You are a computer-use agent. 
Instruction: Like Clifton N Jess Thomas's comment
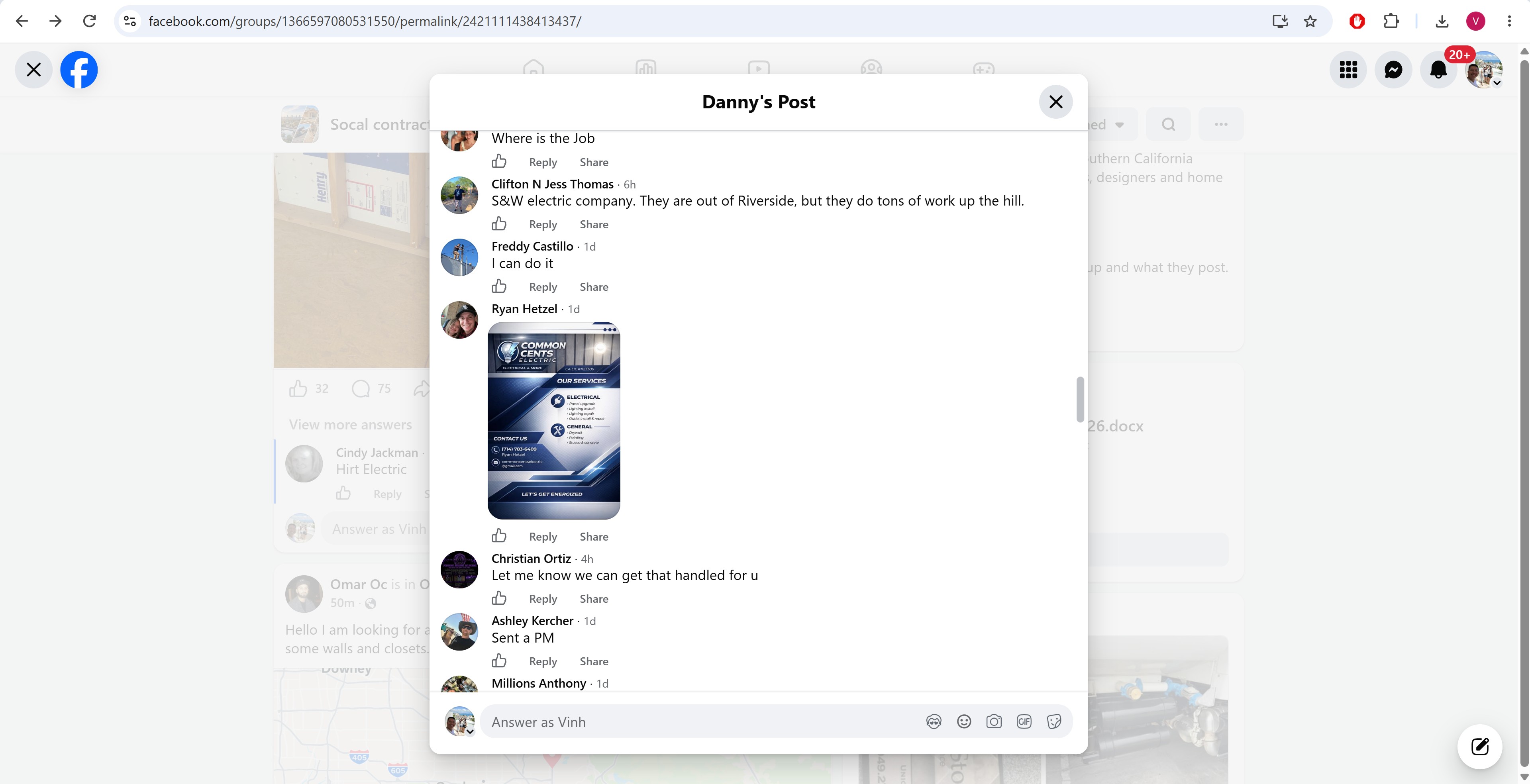click(x=499, y=224)
